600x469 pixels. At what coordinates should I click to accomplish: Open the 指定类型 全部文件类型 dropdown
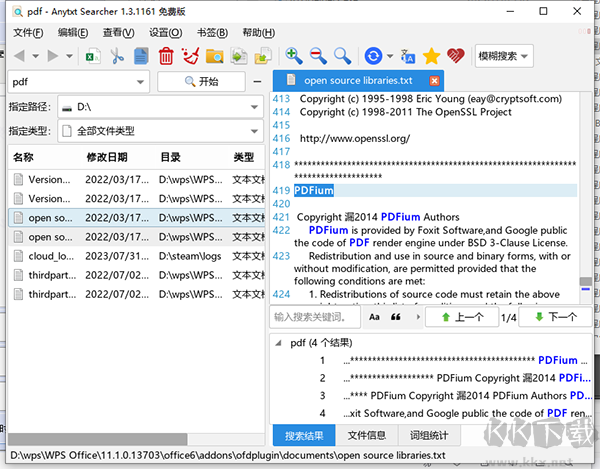(160, 131)
